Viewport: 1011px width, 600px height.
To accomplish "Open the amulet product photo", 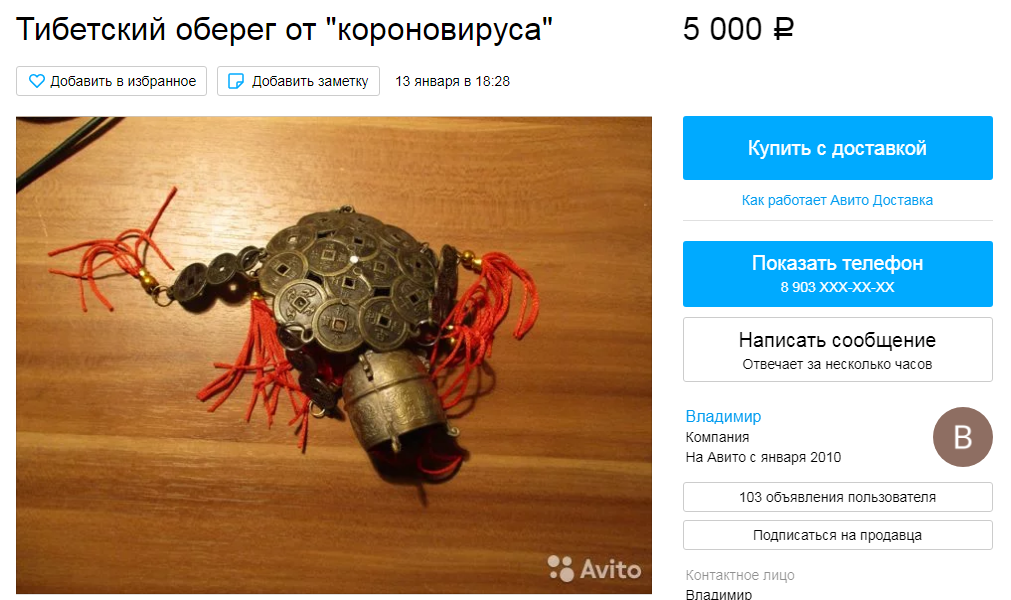I will [334, 355].
